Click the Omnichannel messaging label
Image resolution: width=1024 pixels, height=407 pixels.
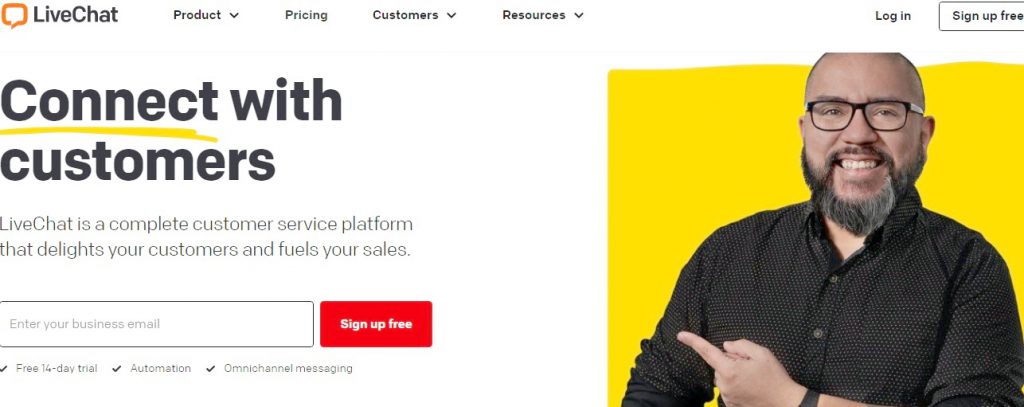[x=288, y=368]
